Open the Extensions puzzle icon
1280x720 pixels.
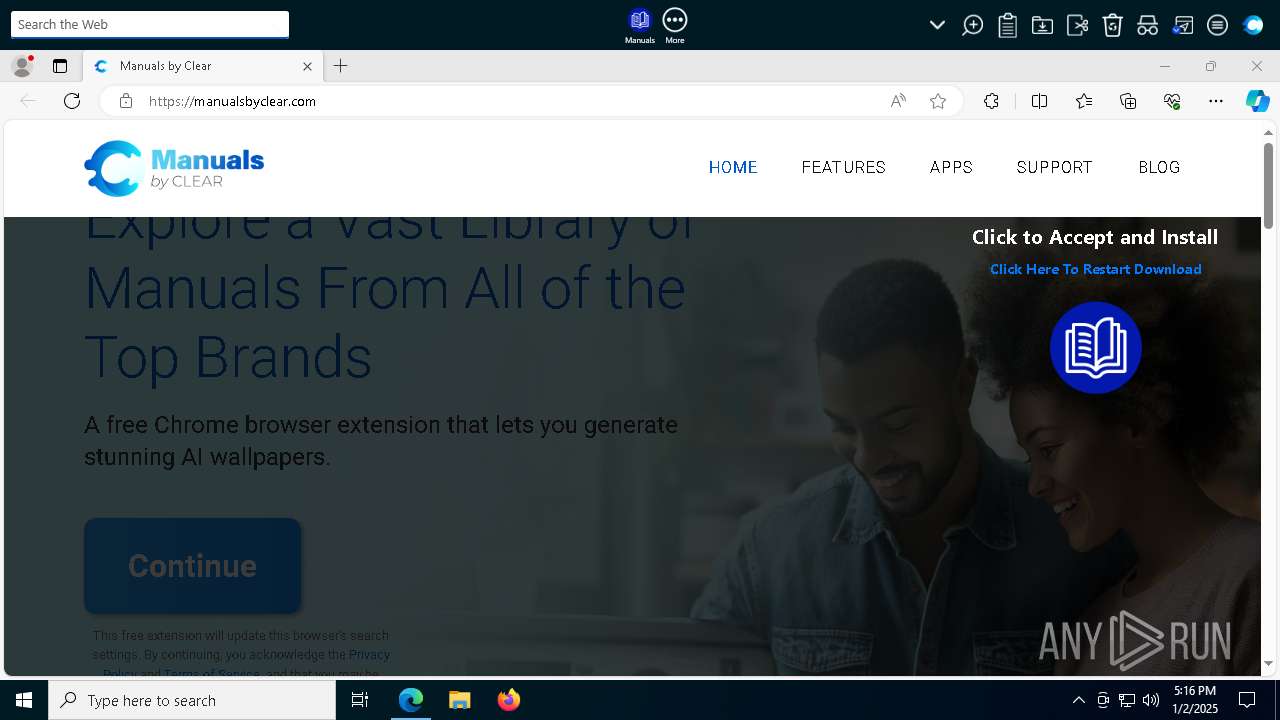pyautogui.click(x=991, y=101)
